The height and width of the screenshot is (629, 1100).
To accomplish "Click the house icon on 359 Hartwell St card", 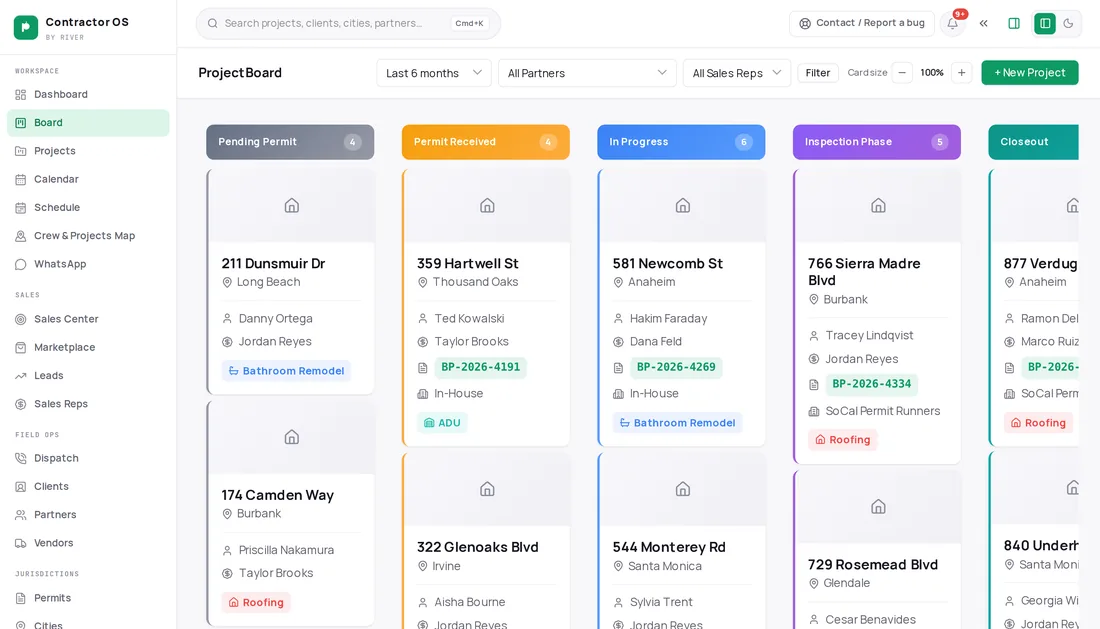I will pos(487,205).
